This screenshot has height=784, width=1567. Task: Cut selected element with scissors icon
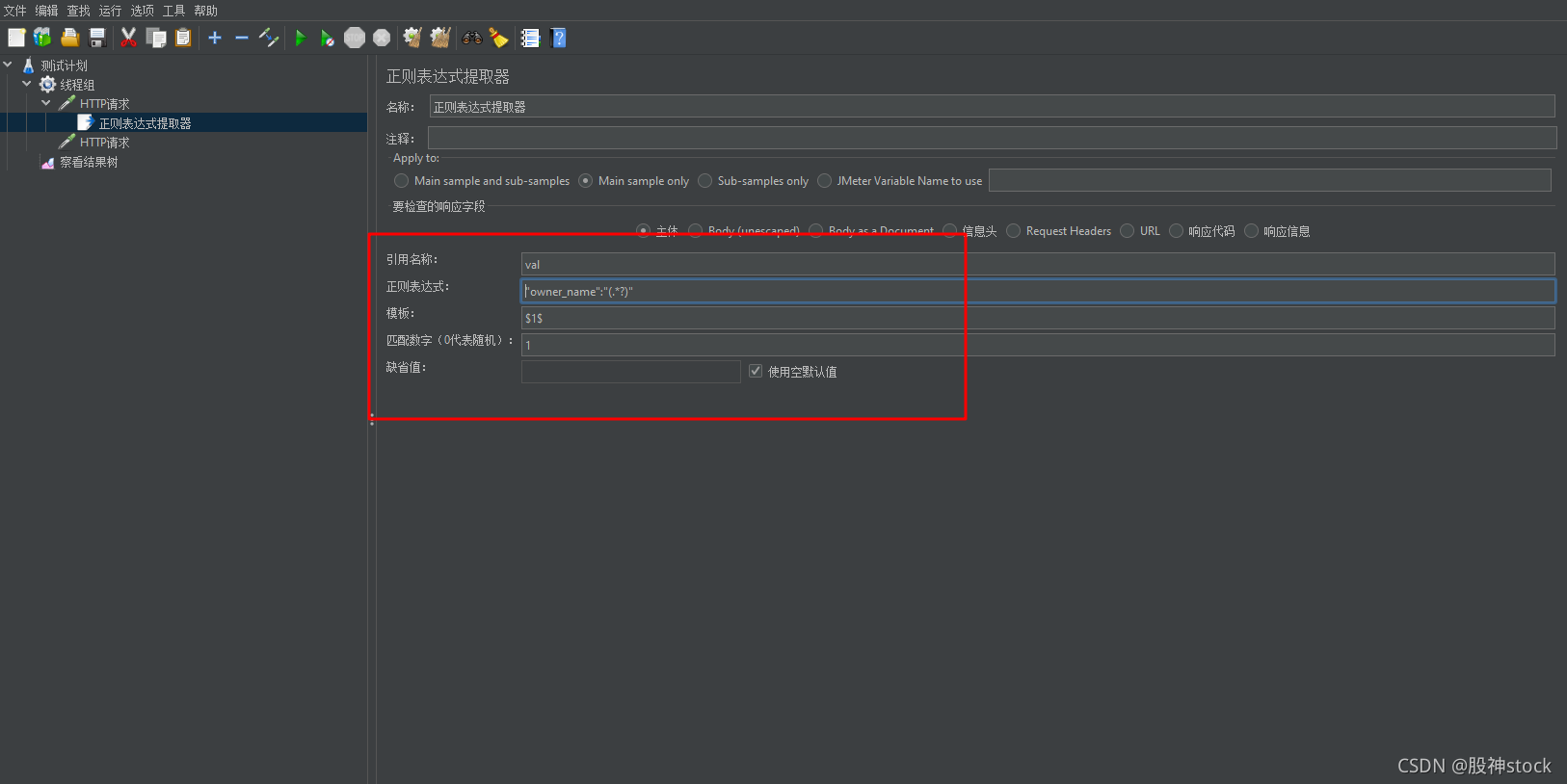128,38
